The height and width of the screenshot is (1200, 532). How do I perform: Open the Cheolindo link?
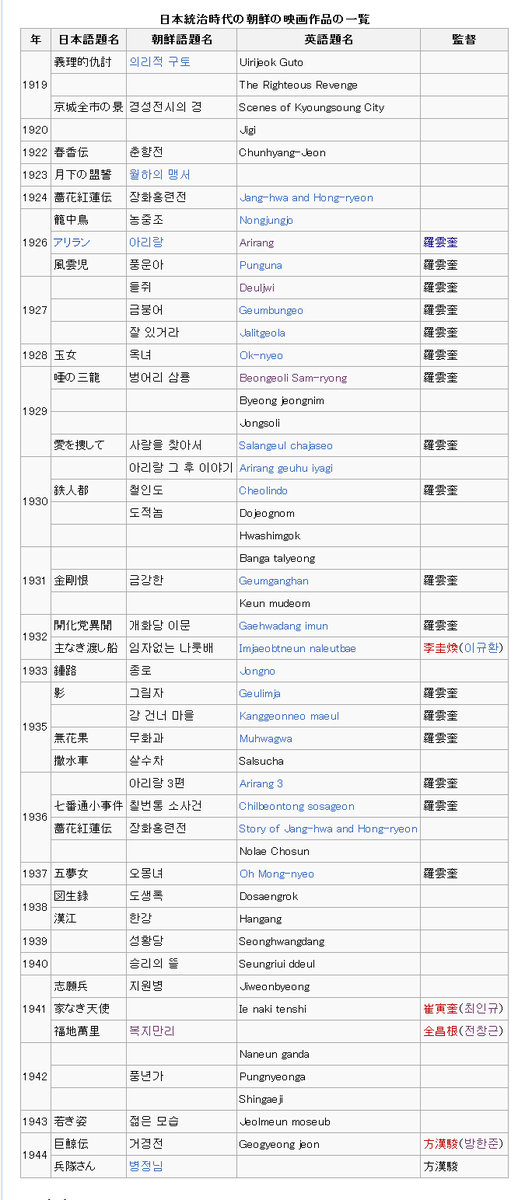(x=262, y=491)
